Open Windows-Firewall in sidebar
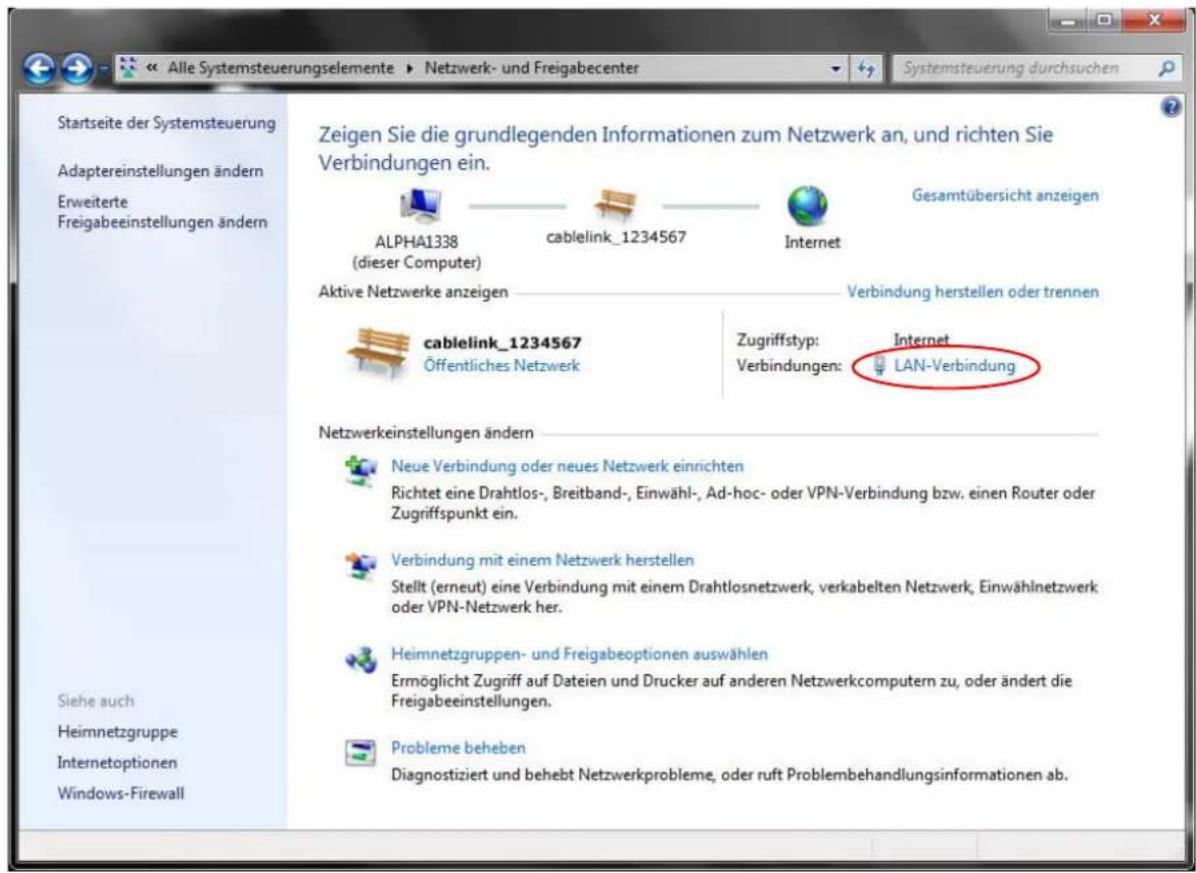This screenshot has width=1196, height=873. coord(121,793)
